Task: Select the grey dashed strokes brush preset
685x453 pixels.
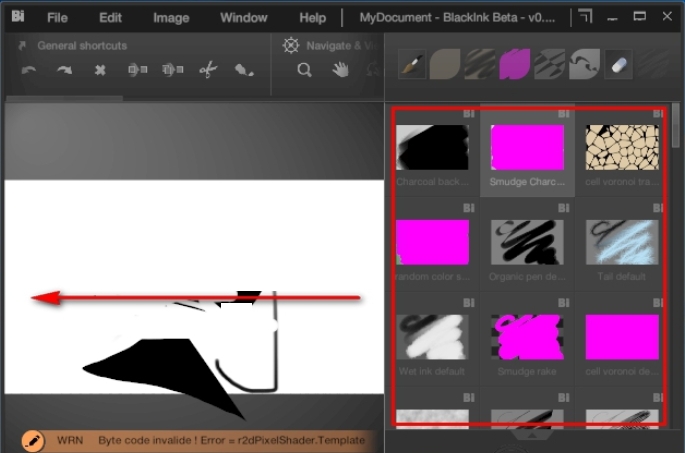Action: pos(550,65)
